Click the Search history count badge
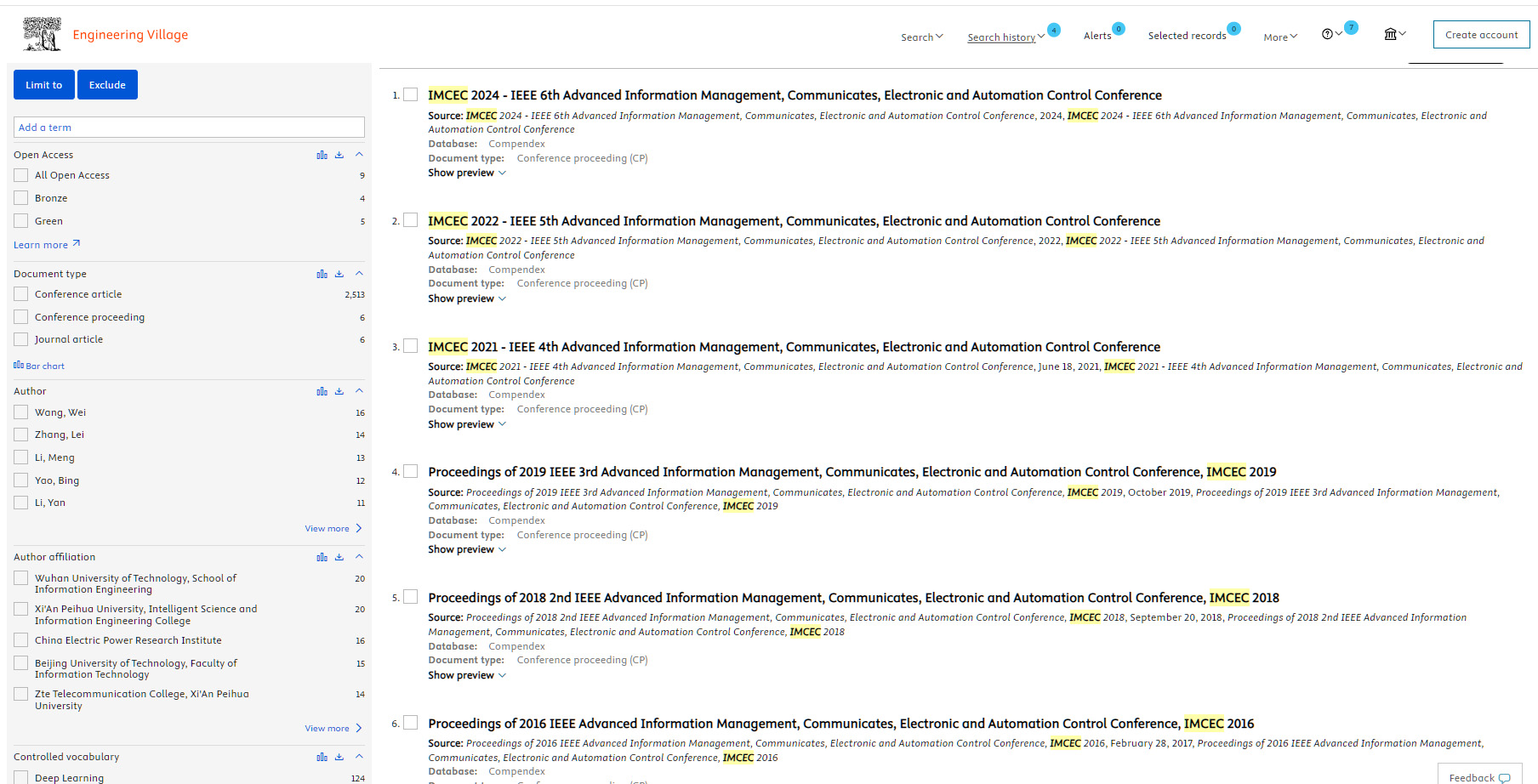1538x784 pixels. pyautogui.click(x=1054, y=30)
